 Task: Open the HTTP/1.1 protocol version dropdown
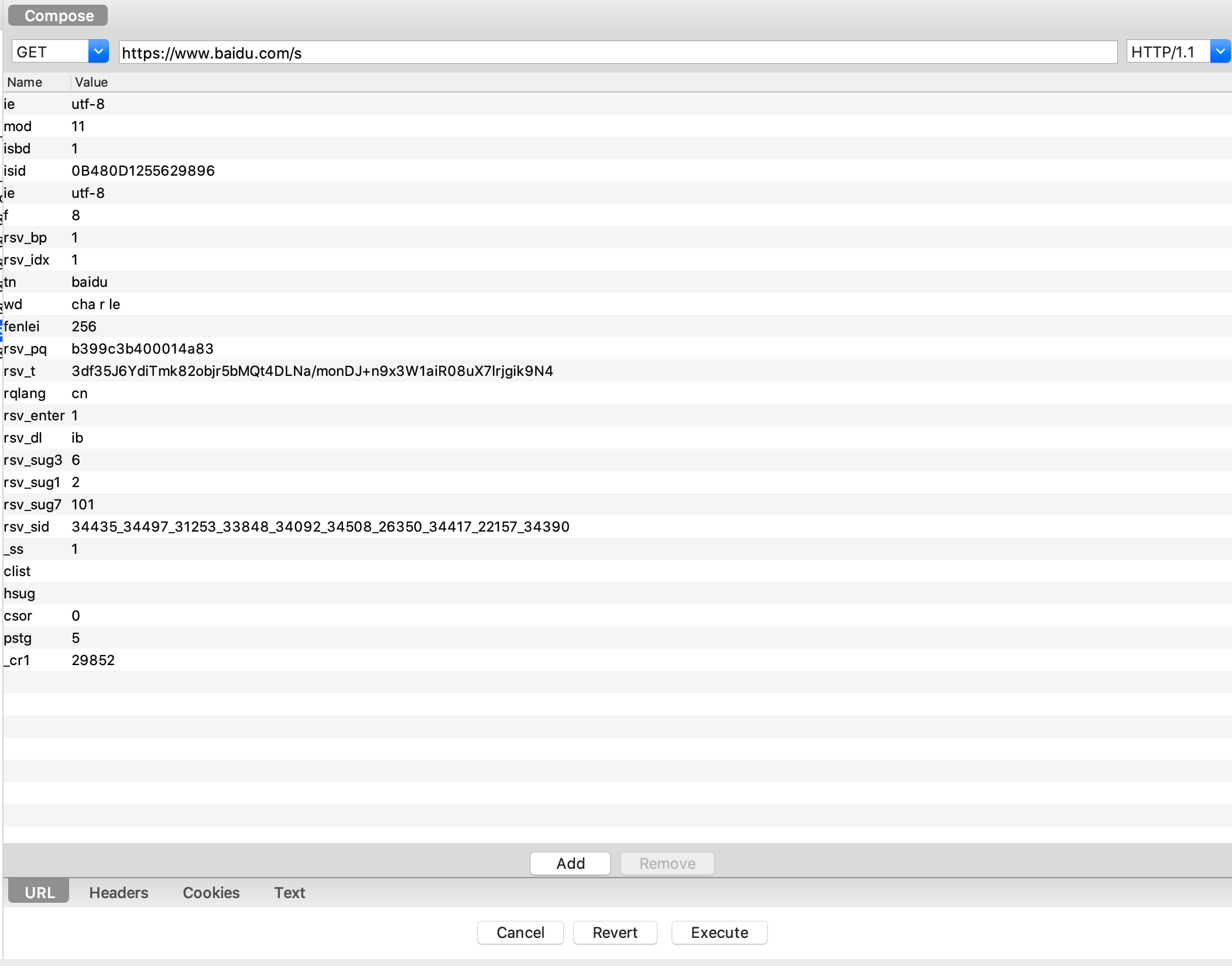click(x=1220, y=52)
